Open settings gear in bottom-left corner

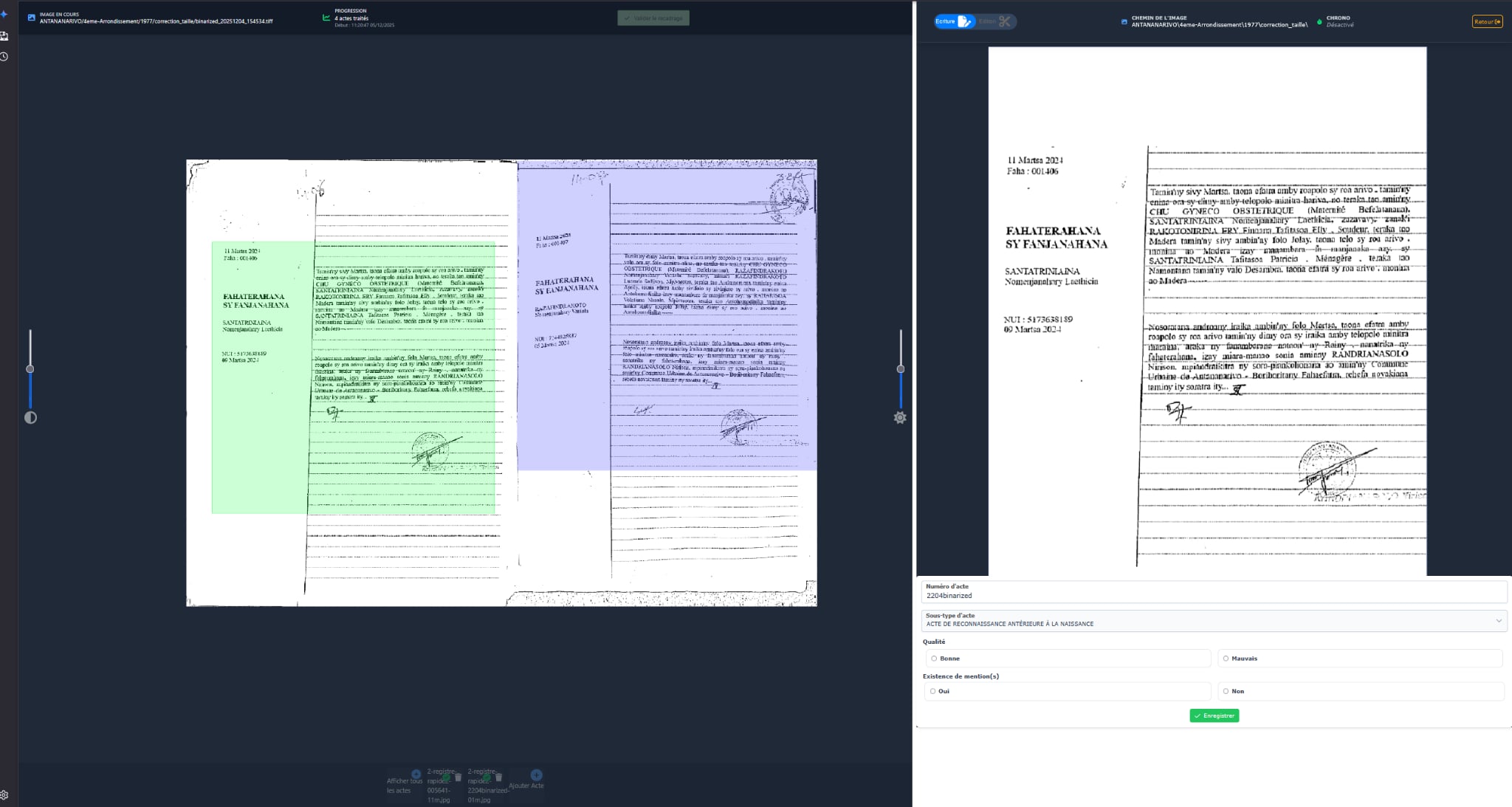pyautogui.click(x=4, y=795)
